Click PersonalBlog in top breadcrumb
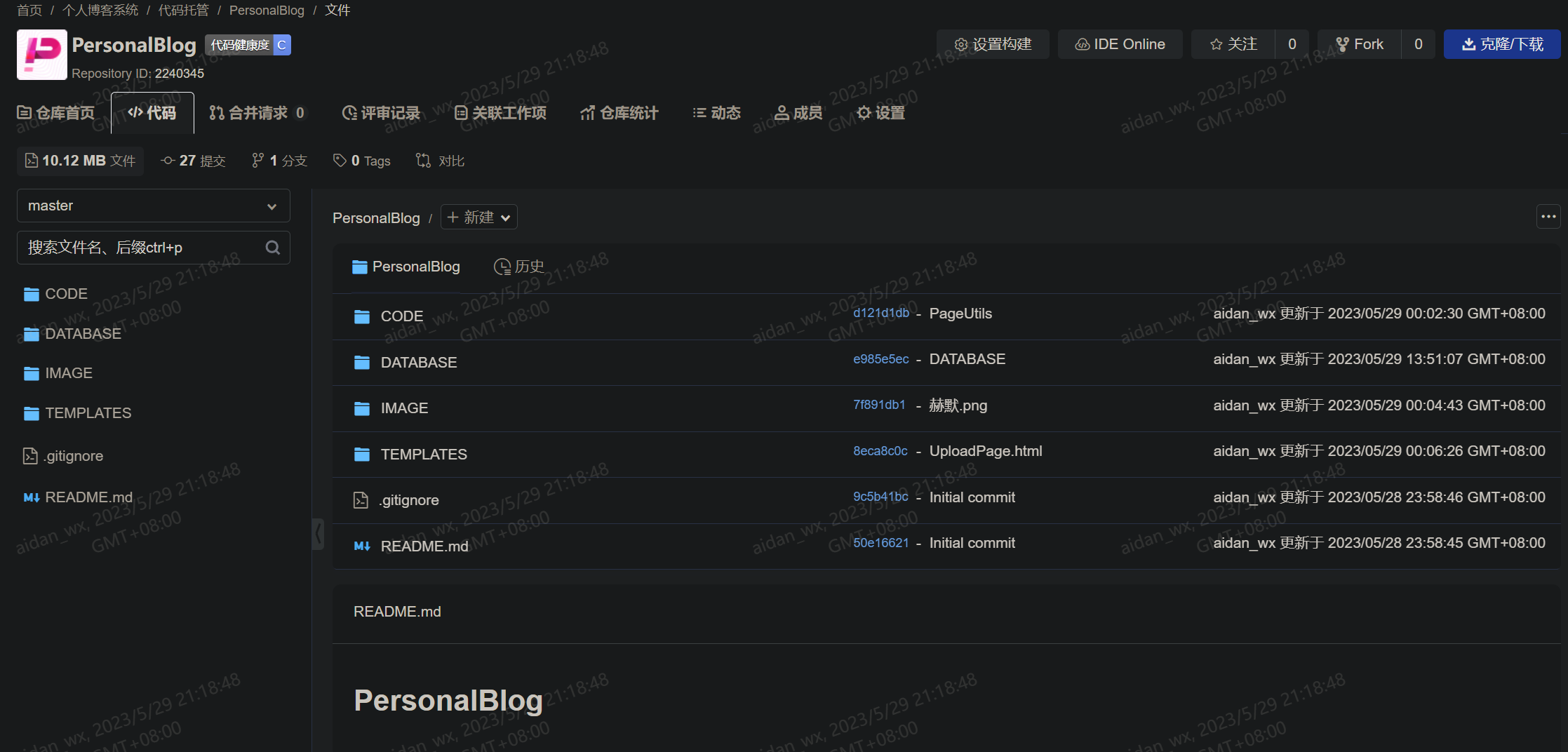 click(x=267, y=11)
